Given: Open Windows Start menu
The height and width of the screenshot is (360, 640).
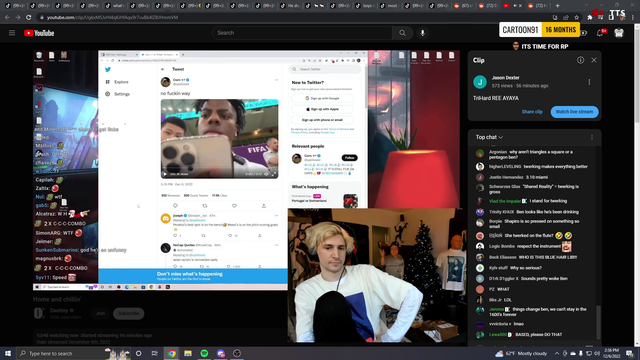Looking at the screenshot, I should point(8,353).
